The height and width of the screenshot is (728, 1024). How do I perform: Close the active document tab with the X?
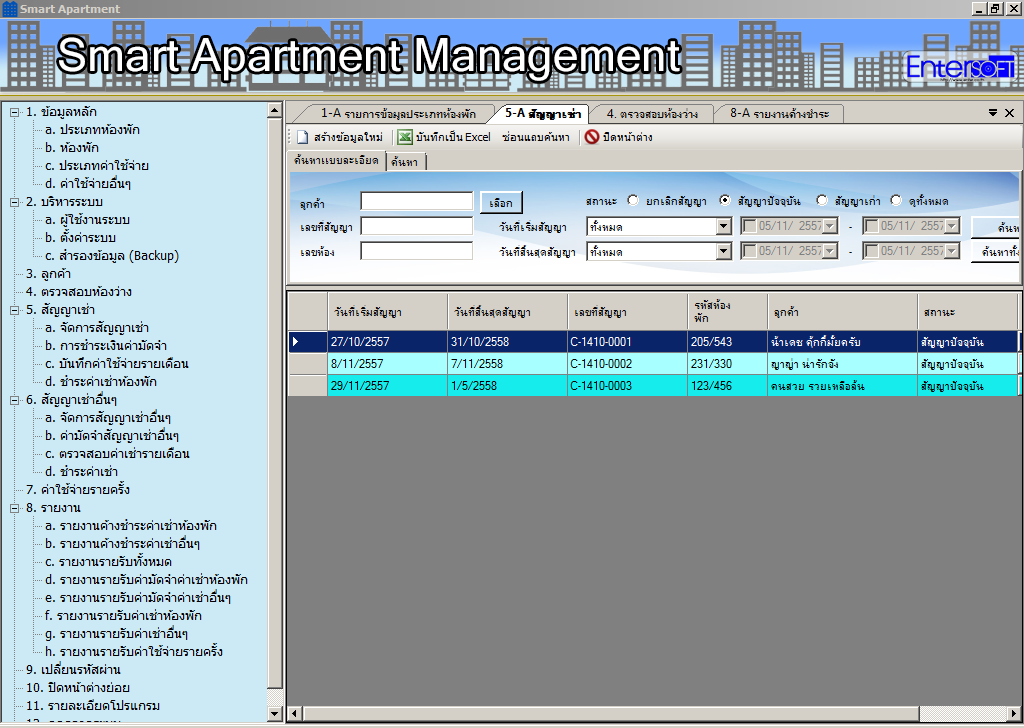click(1010, 113)
